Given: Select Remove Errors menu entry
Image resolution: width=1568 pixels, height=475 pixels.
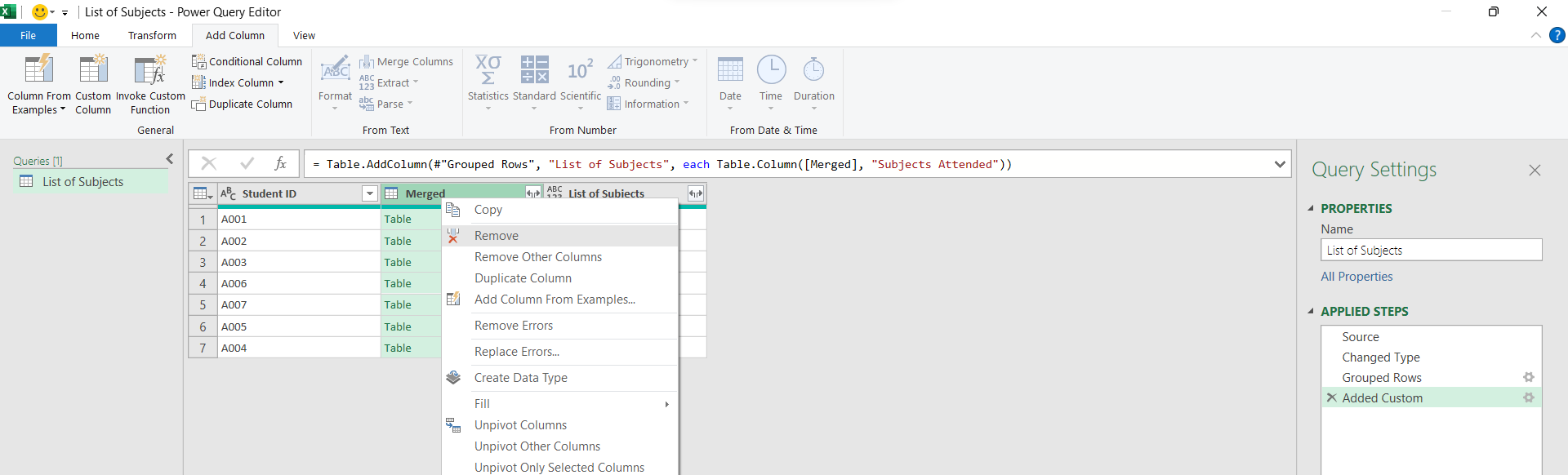Looking at the screenshot, I should pos(560,326).
